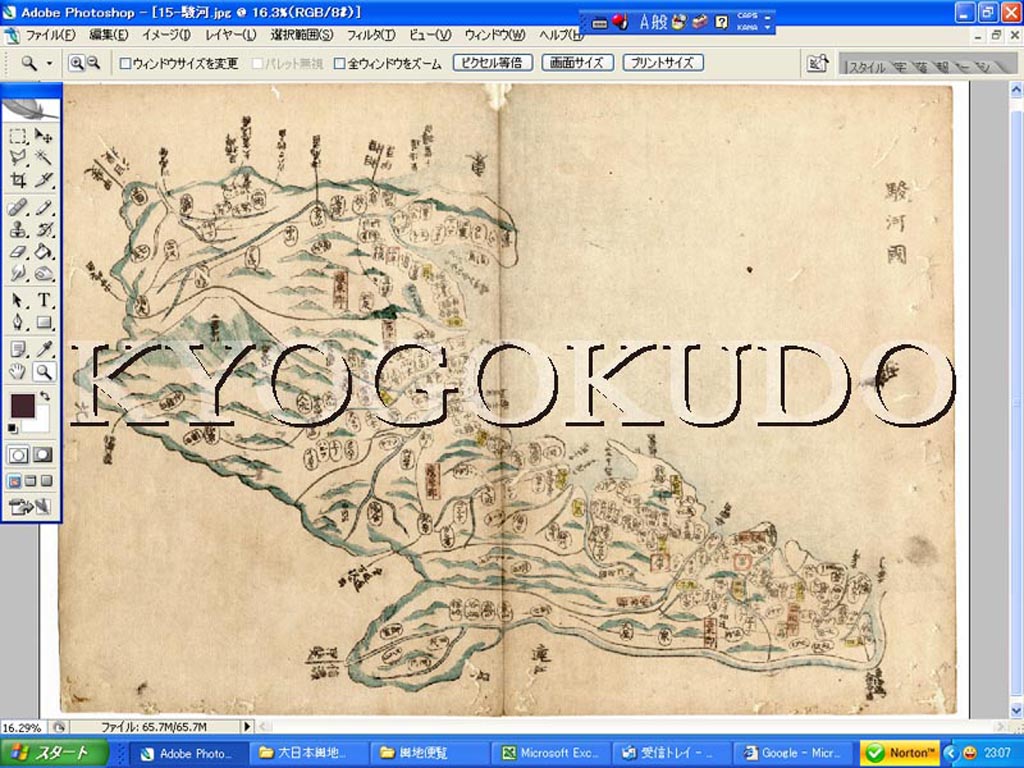Select the Zoom tool in toolbox
The height and width of the screenshot is (768, 1024).
(x=43, y=372)
